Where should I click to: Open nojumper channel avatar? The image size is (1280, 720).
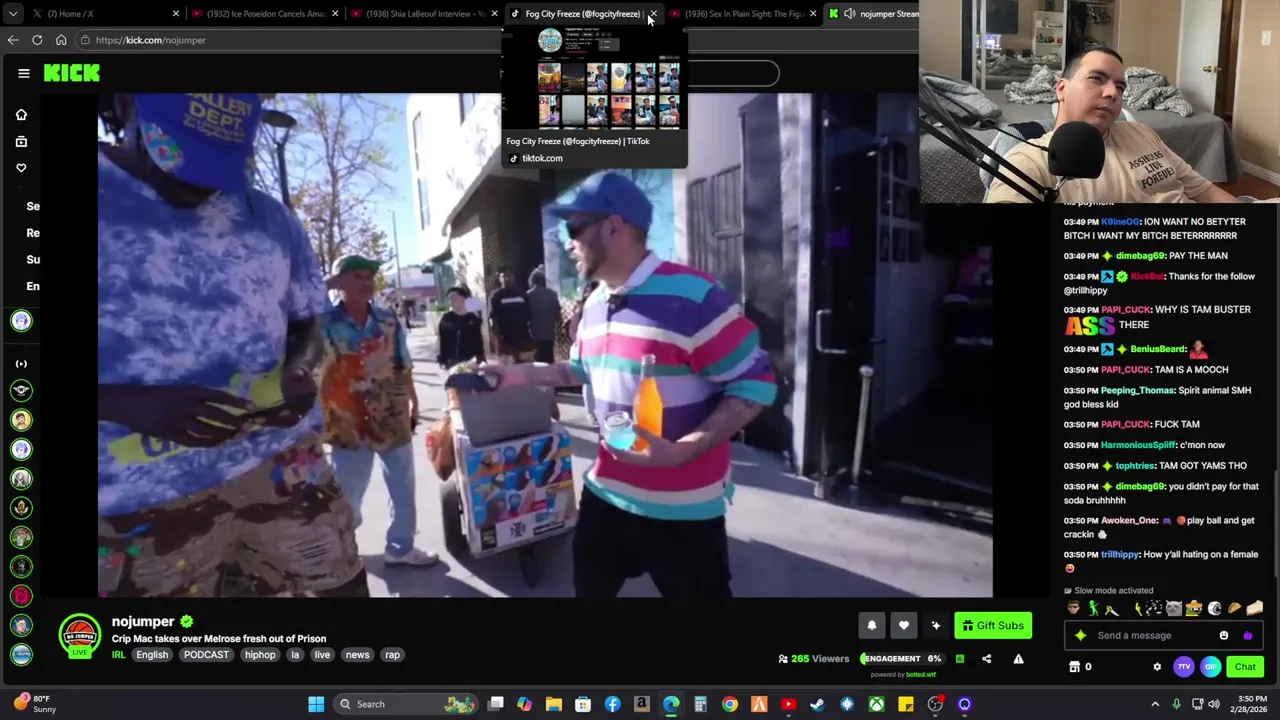[79, 635]
